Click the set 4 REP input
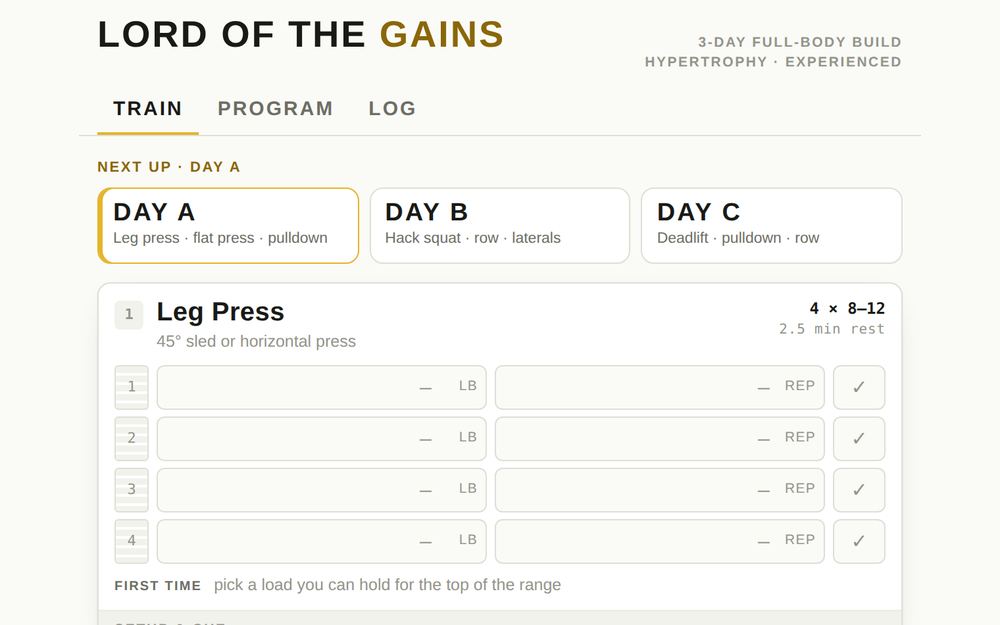The width and height of the screenshot is (1000, 625). click(659, 541)
